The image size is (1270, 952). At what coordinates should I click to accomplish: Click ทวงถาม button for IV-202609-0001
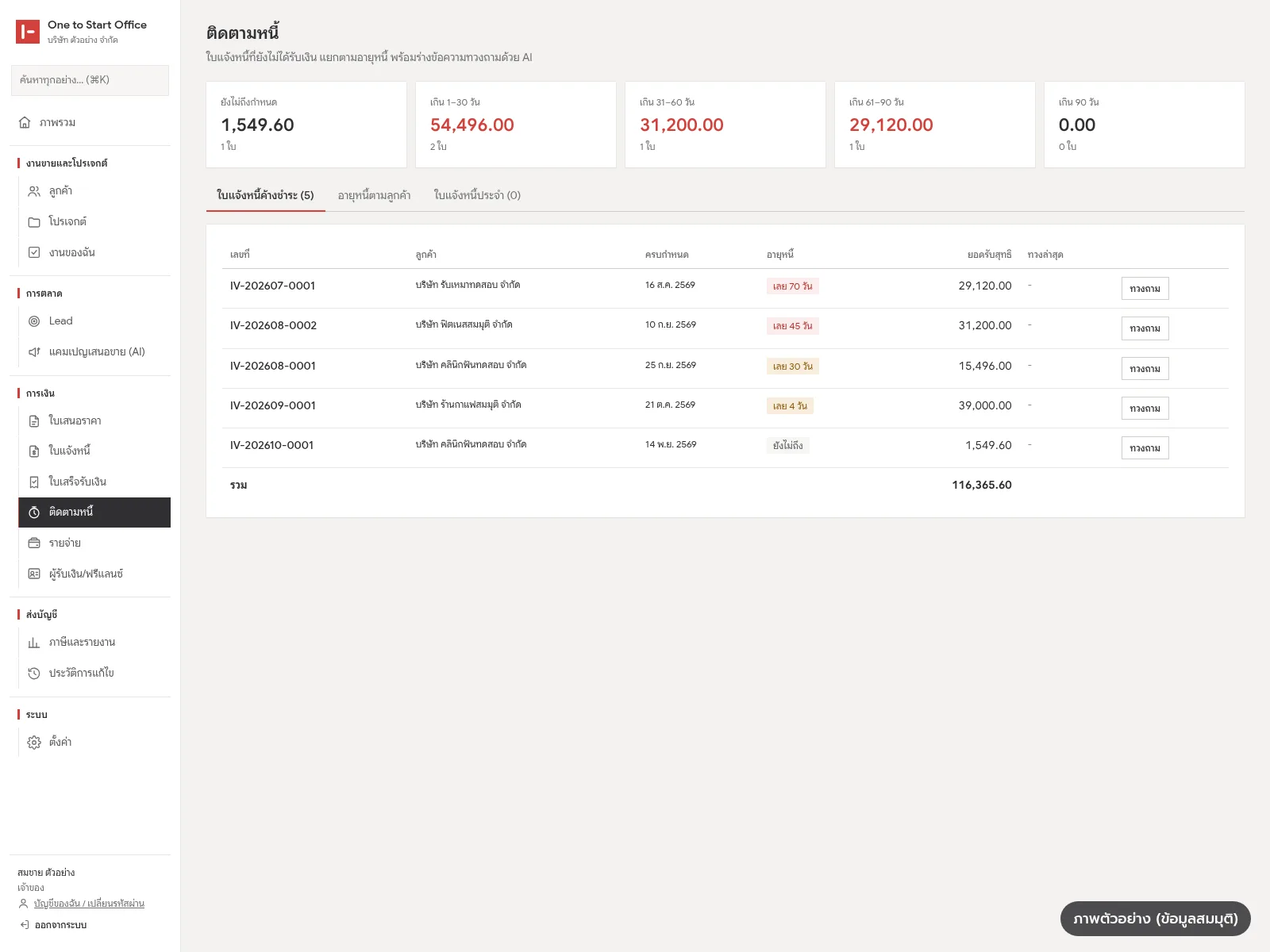pos(1145,409)
